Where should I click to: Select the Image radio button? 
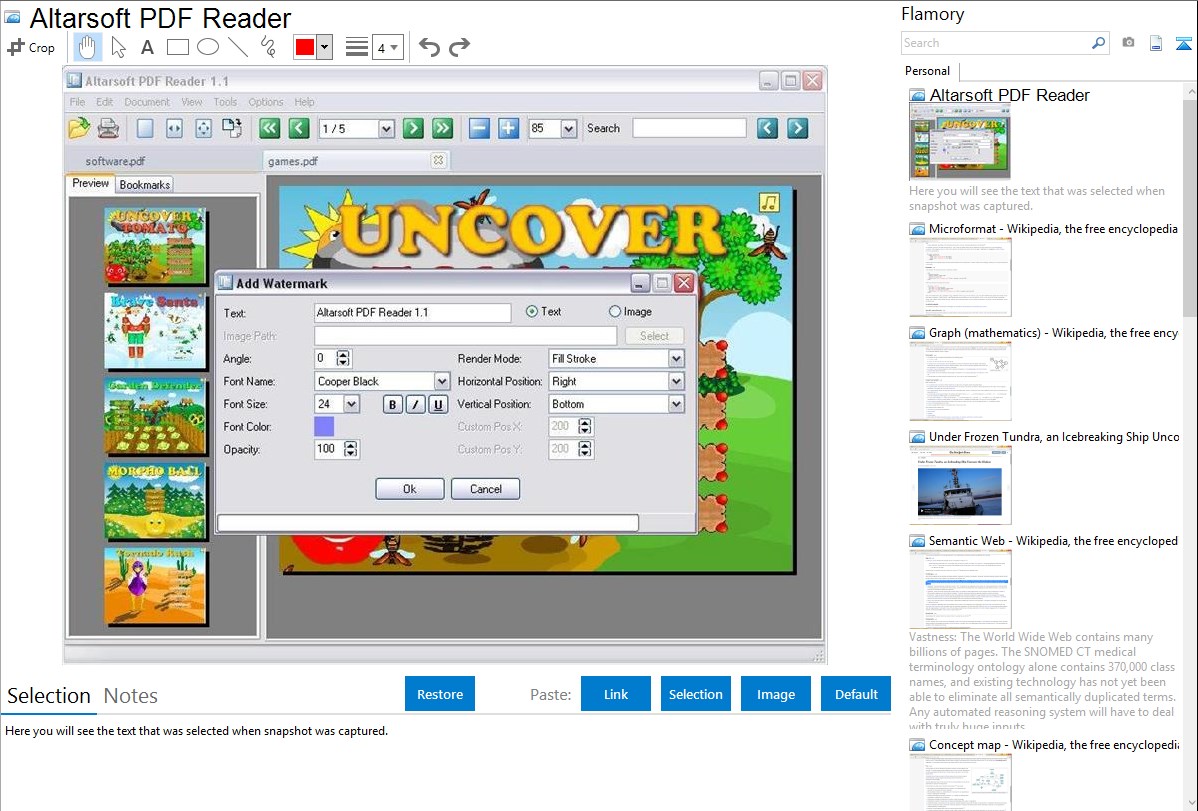pyautogui.click(x=614, y=312)
